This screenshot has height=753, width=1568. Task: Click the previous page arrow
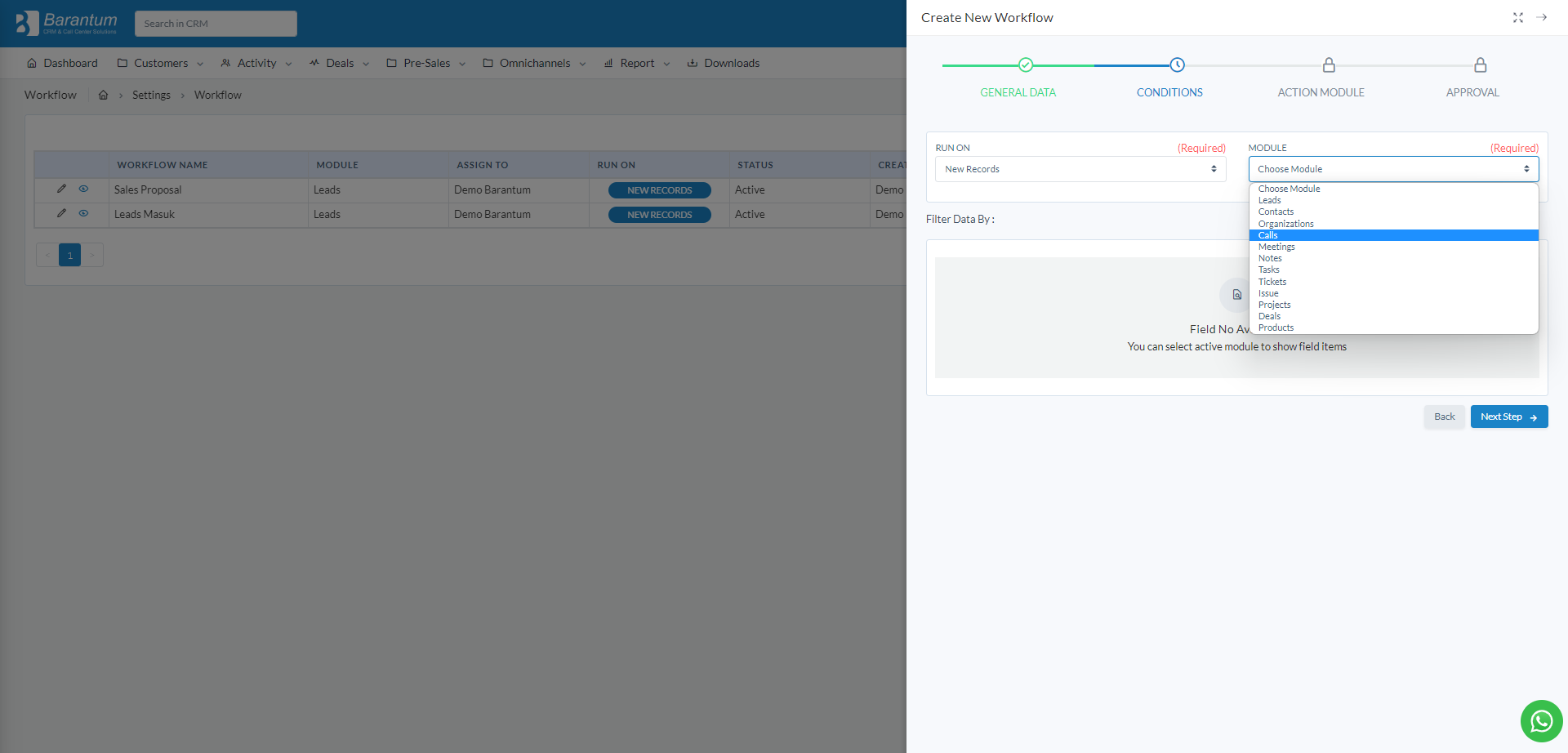coord(47,255)
